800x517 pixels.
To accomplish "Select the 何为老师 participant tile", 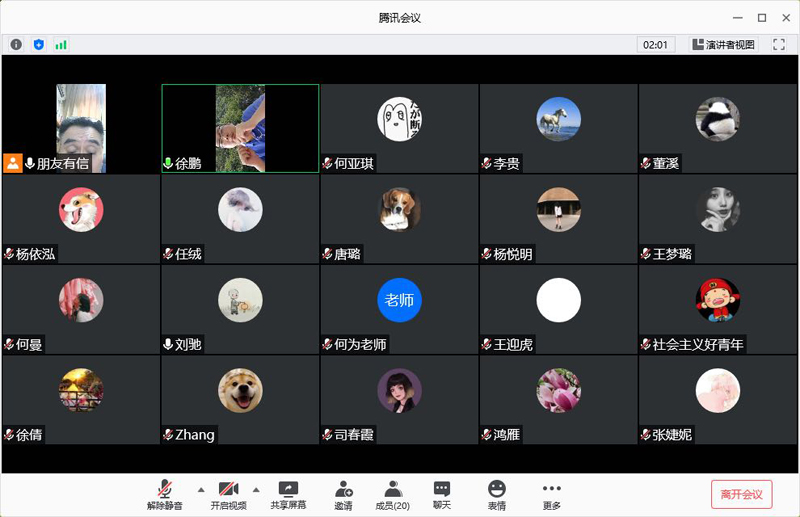I will tap(399, 309).
